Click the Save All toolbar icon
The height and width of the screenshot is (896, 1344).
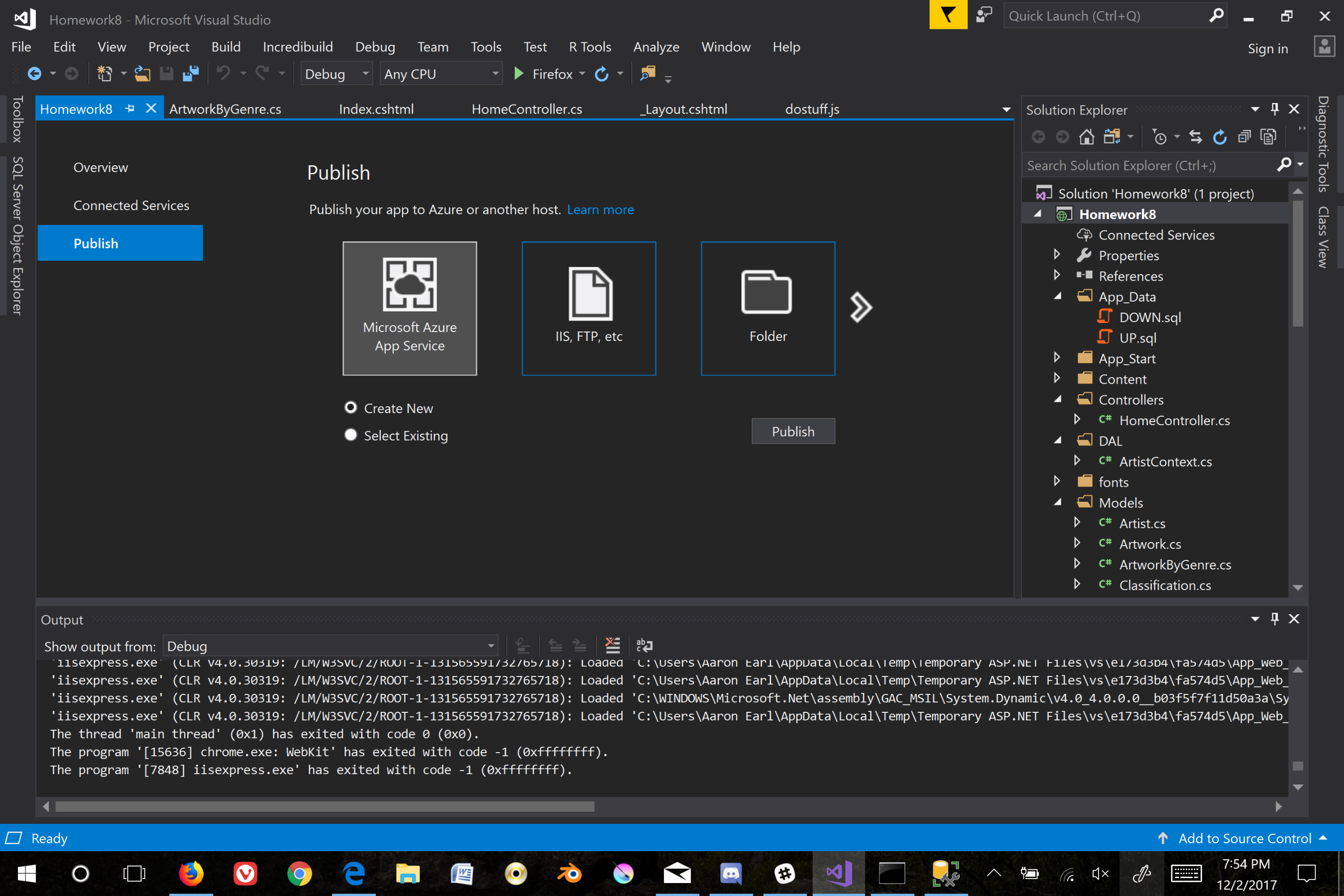coord(190,74)
